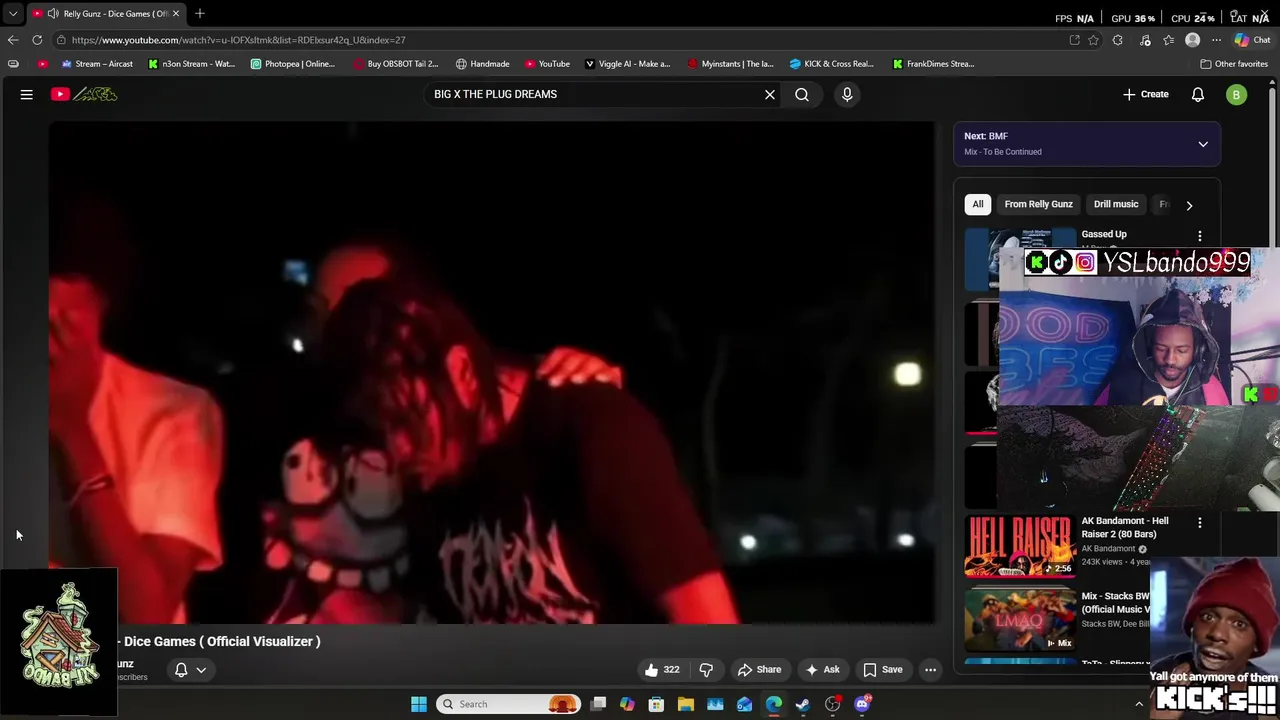Viewport: 1280px width, 720px height.
Task: Open options menu for Gassed Up video
Action: (x=1200, y=236)
